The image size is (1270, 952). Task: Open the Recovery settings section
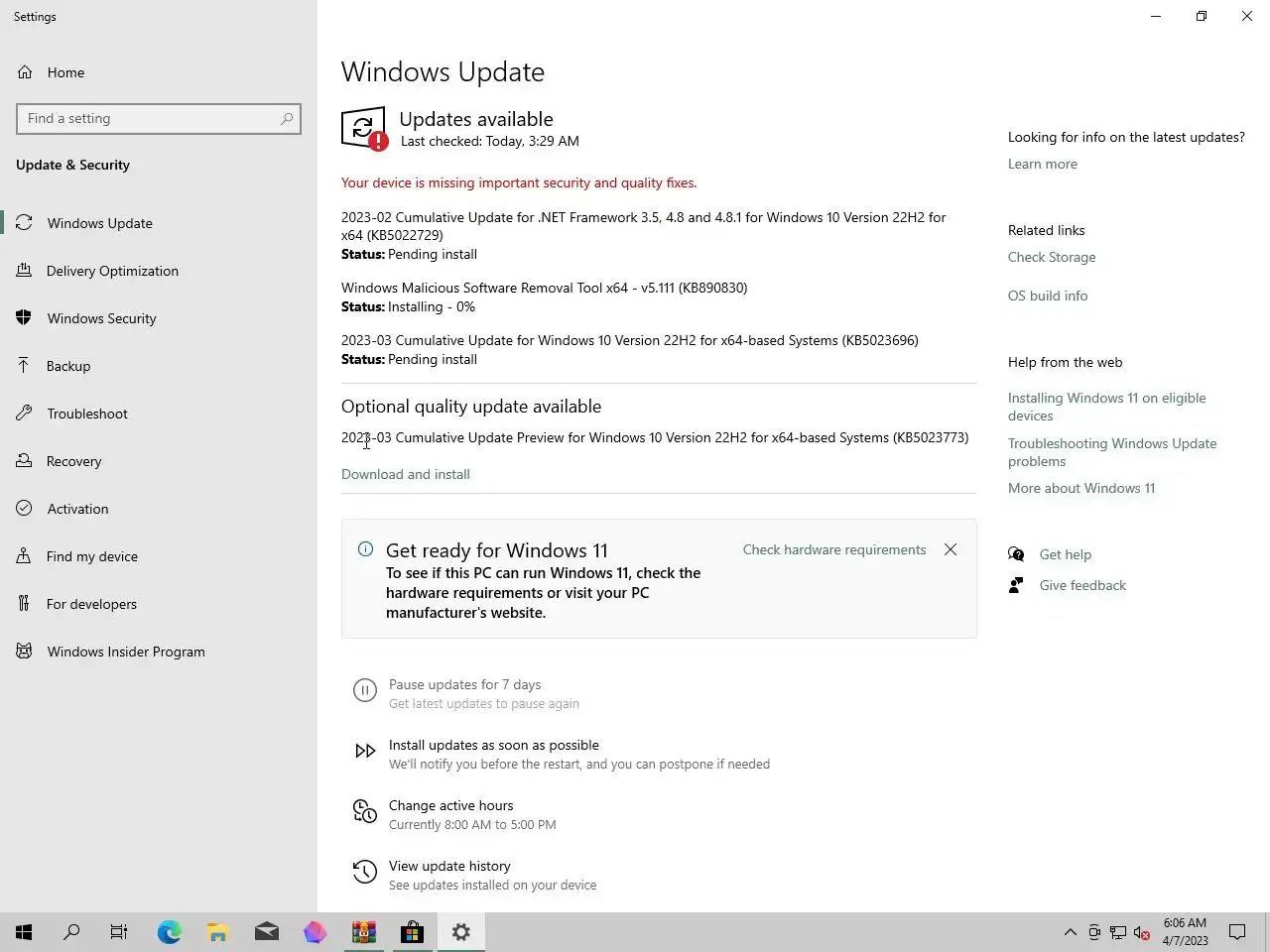click(x=159, y=461)
